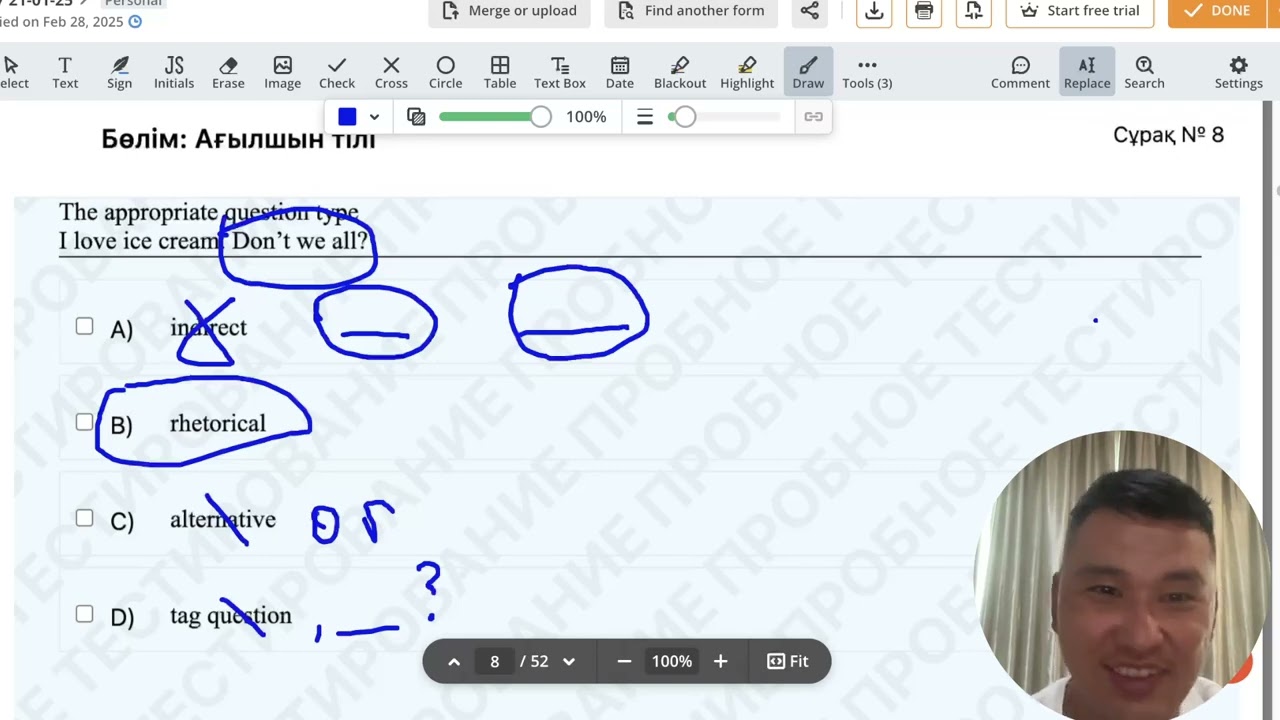The width and height of the screenshot is (1280, 720).
Task: Click Start free trial button
Action: coord(1079,11)
